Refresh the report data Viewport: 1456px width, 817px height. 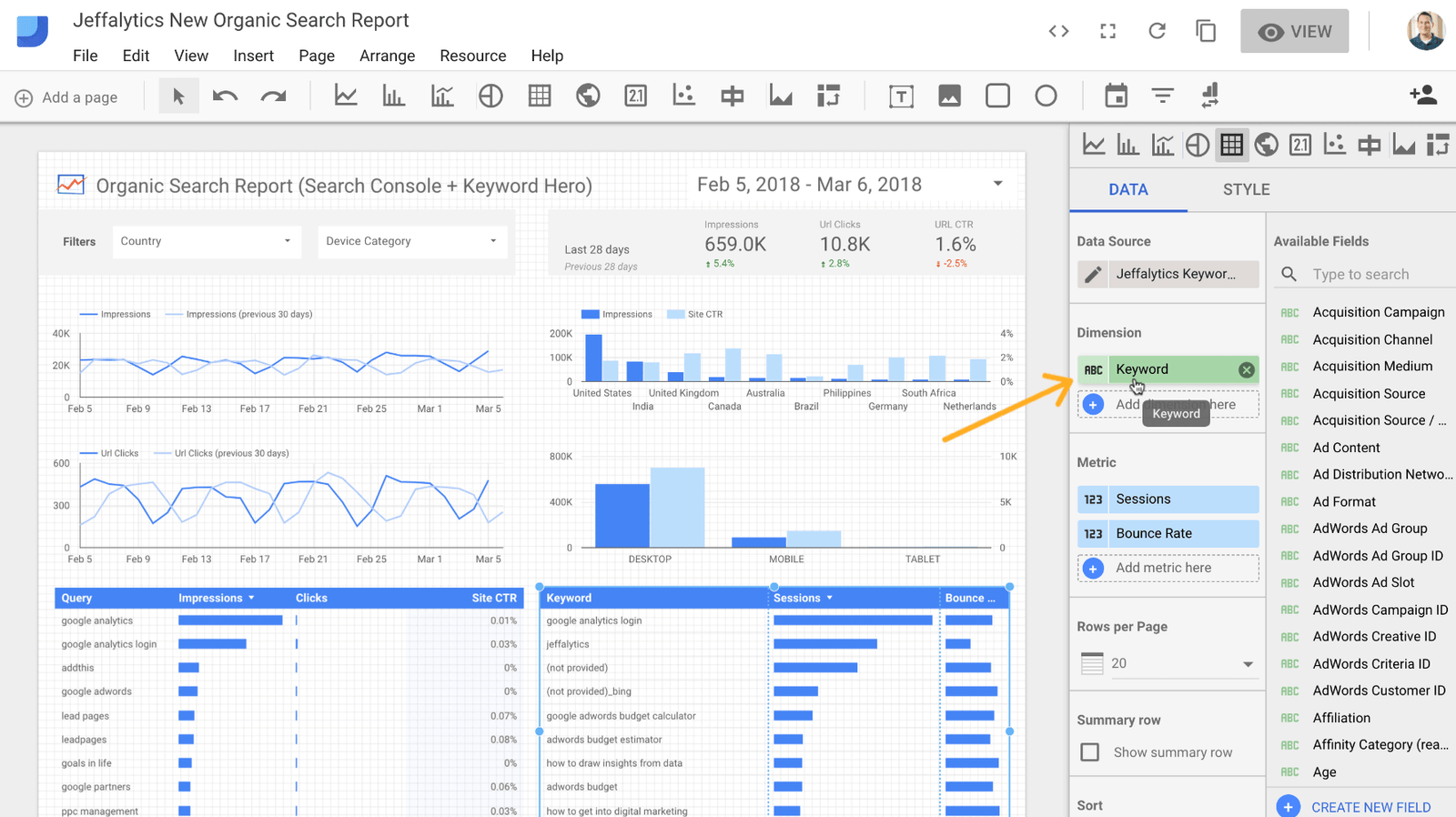click(x=1157, y=31)
